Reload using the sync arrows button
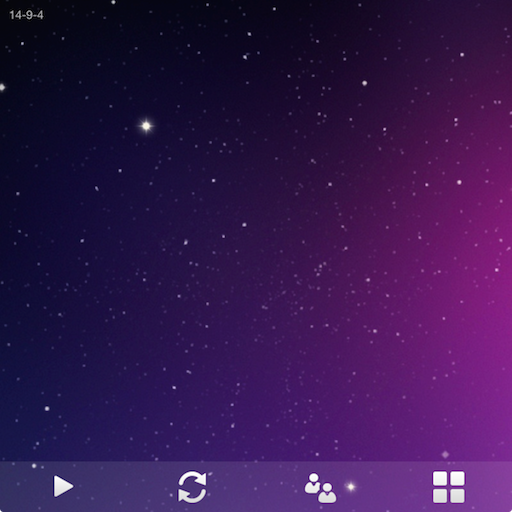This screenshot has width=512, height=512. [192, 487]
